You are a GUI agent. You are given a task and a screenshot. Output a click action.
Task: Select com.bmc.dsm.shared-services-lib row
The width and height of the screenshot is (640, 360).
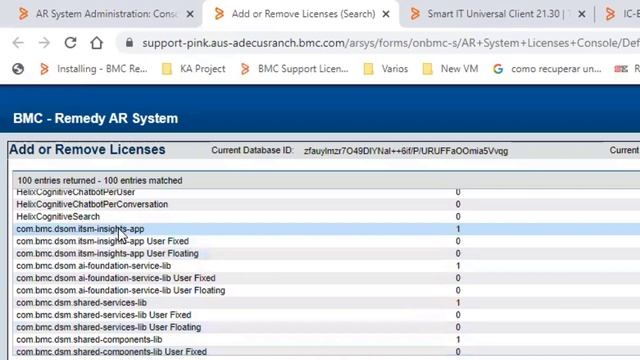pyautogui.click(x=327, y=303)
